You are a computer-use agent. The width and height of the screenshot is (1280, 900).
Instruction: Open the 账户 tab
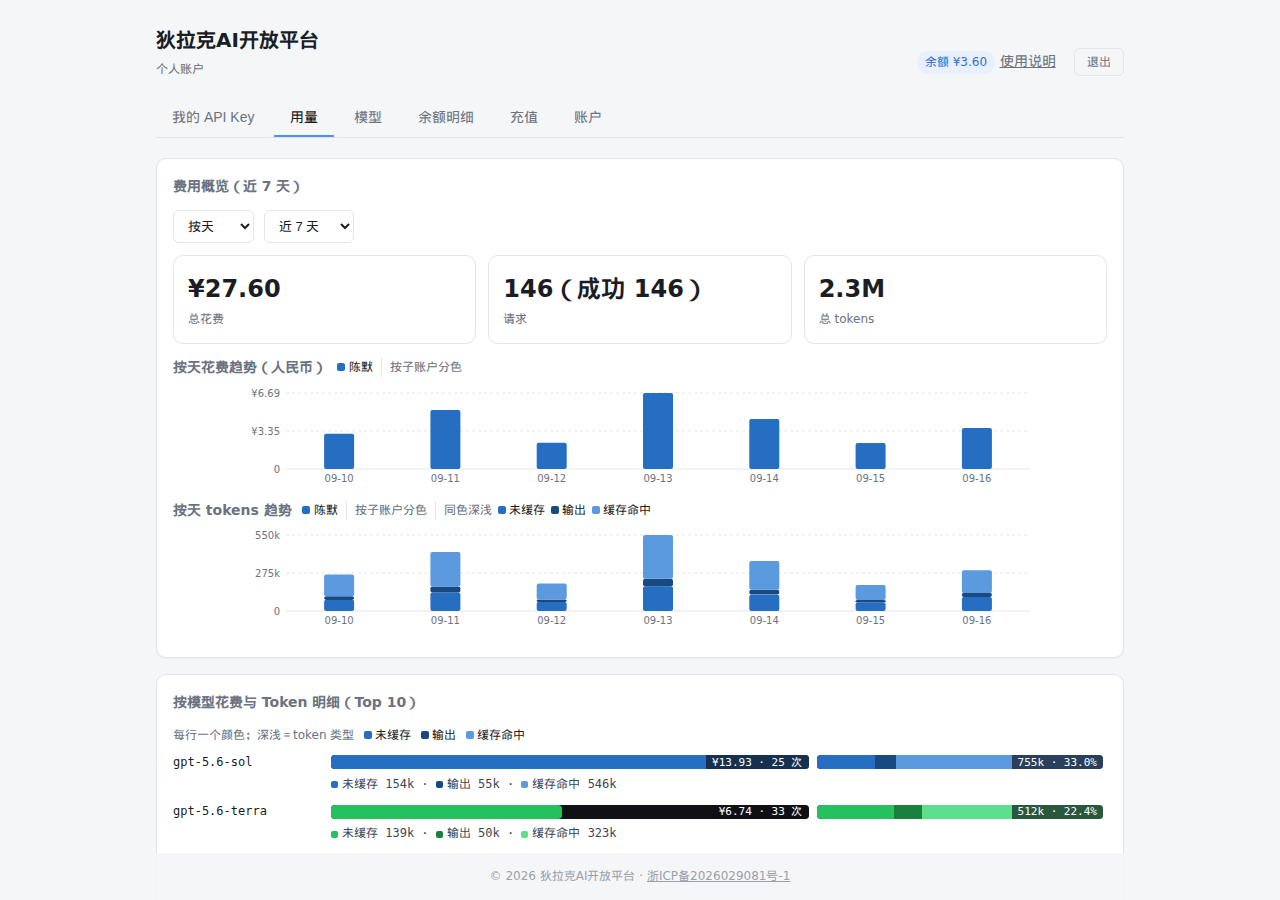tap(588, 117)
